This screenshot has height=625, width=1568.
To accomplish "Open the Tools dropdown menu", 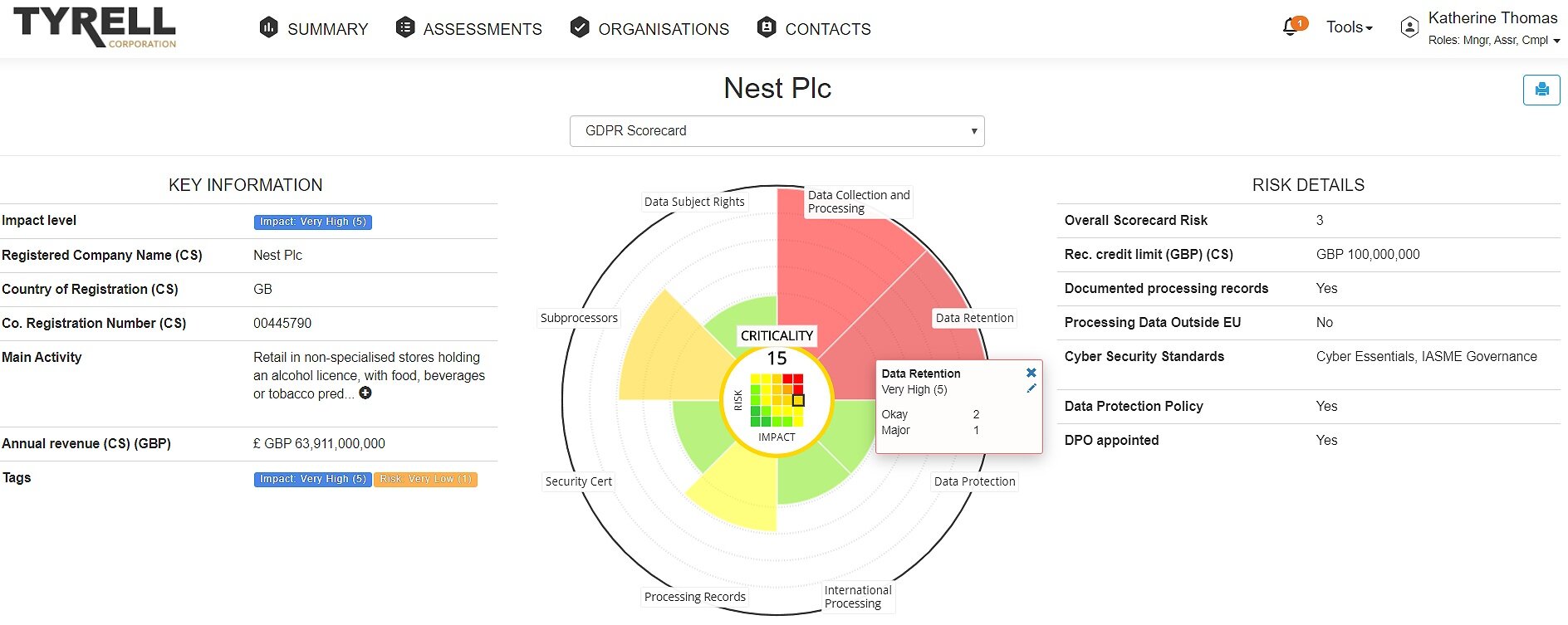I will [x=1350, y=27].
